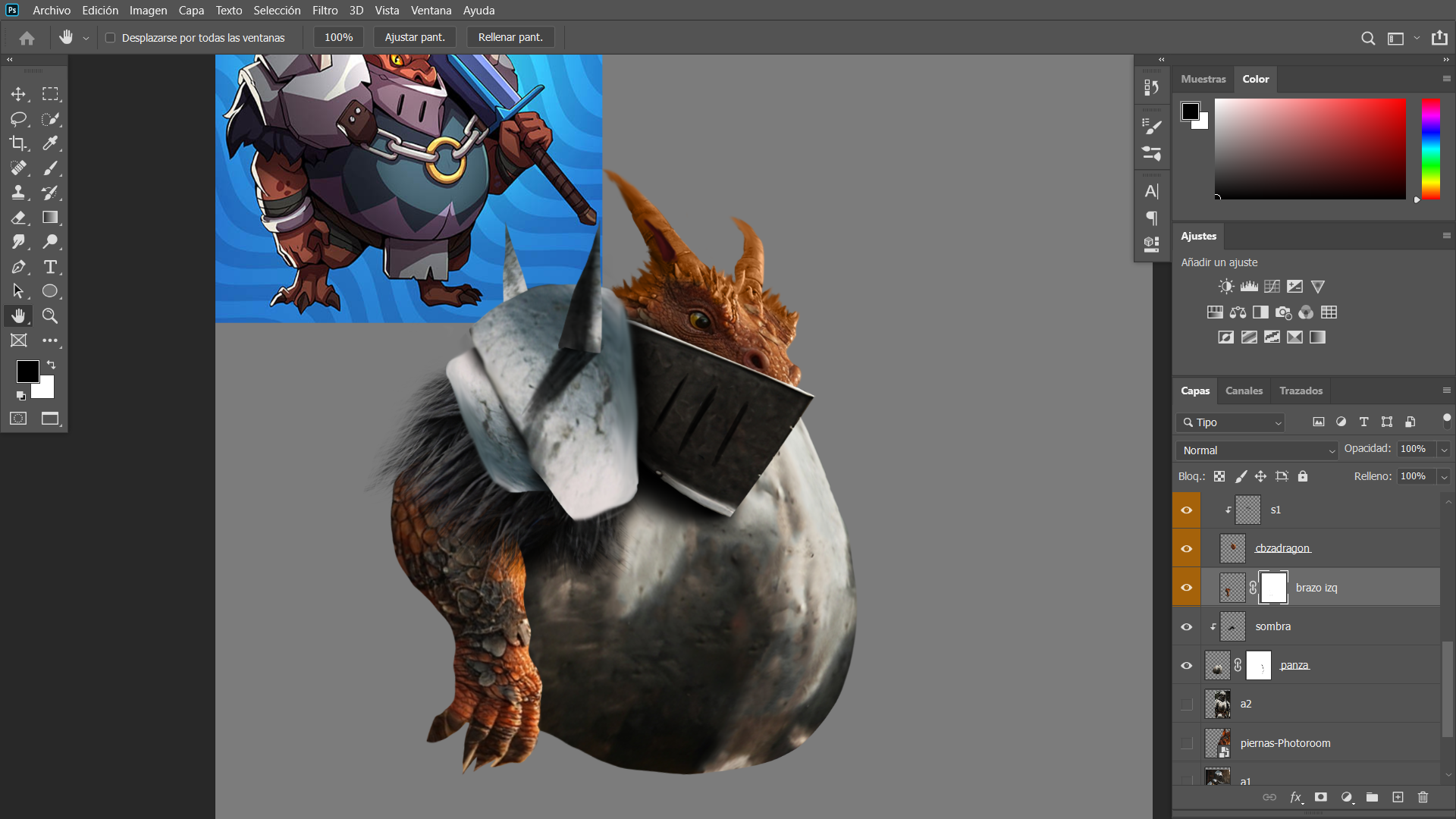Add a layer mask
This screenshot has width=1456, height=819.
coord(1321,797)
